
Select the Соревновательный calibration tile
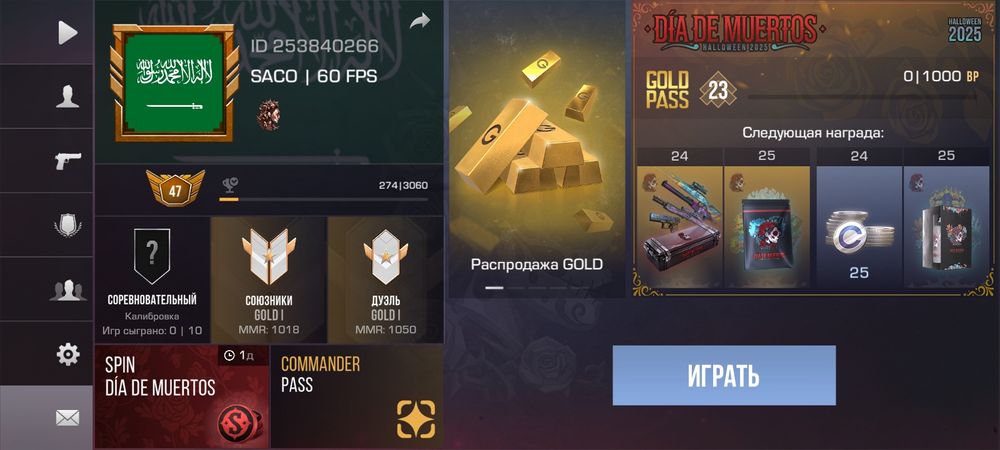coord(152,280)
